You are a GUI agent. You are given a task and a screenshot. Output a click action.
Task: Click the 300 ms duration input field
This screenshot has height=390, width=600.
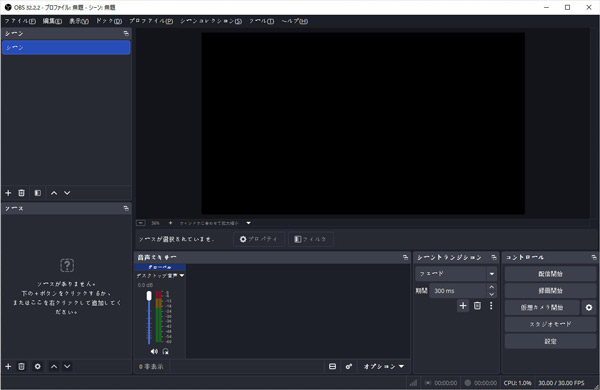(x=458, y=290)
